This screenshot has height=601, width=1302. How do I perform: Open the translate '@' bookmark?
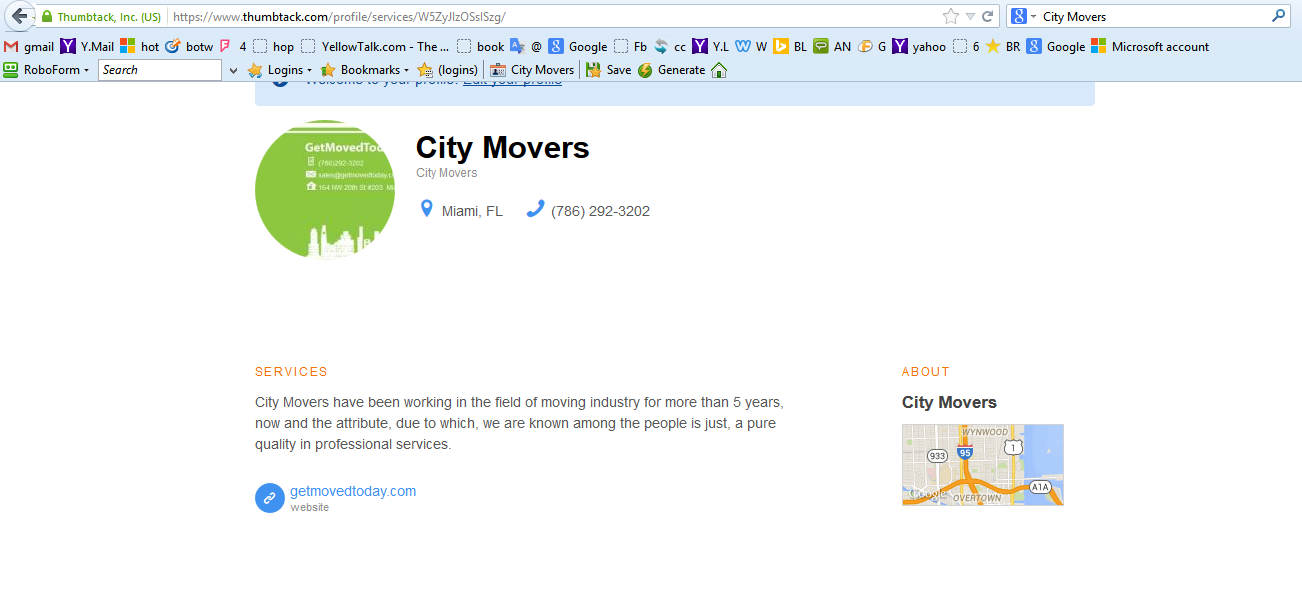point(525,46)
